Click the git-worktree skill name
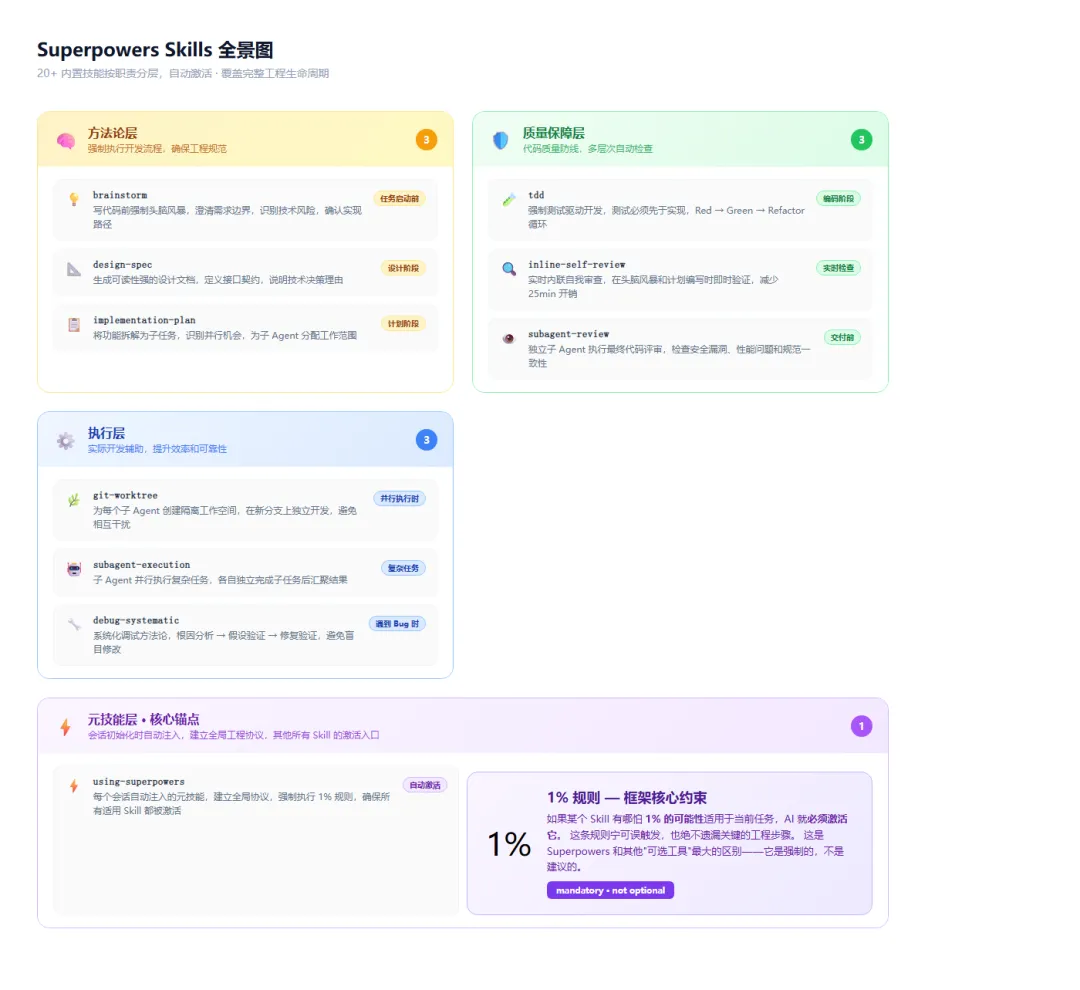The height and width of the screenshot is (990, 1080). [x=125, y=496]
